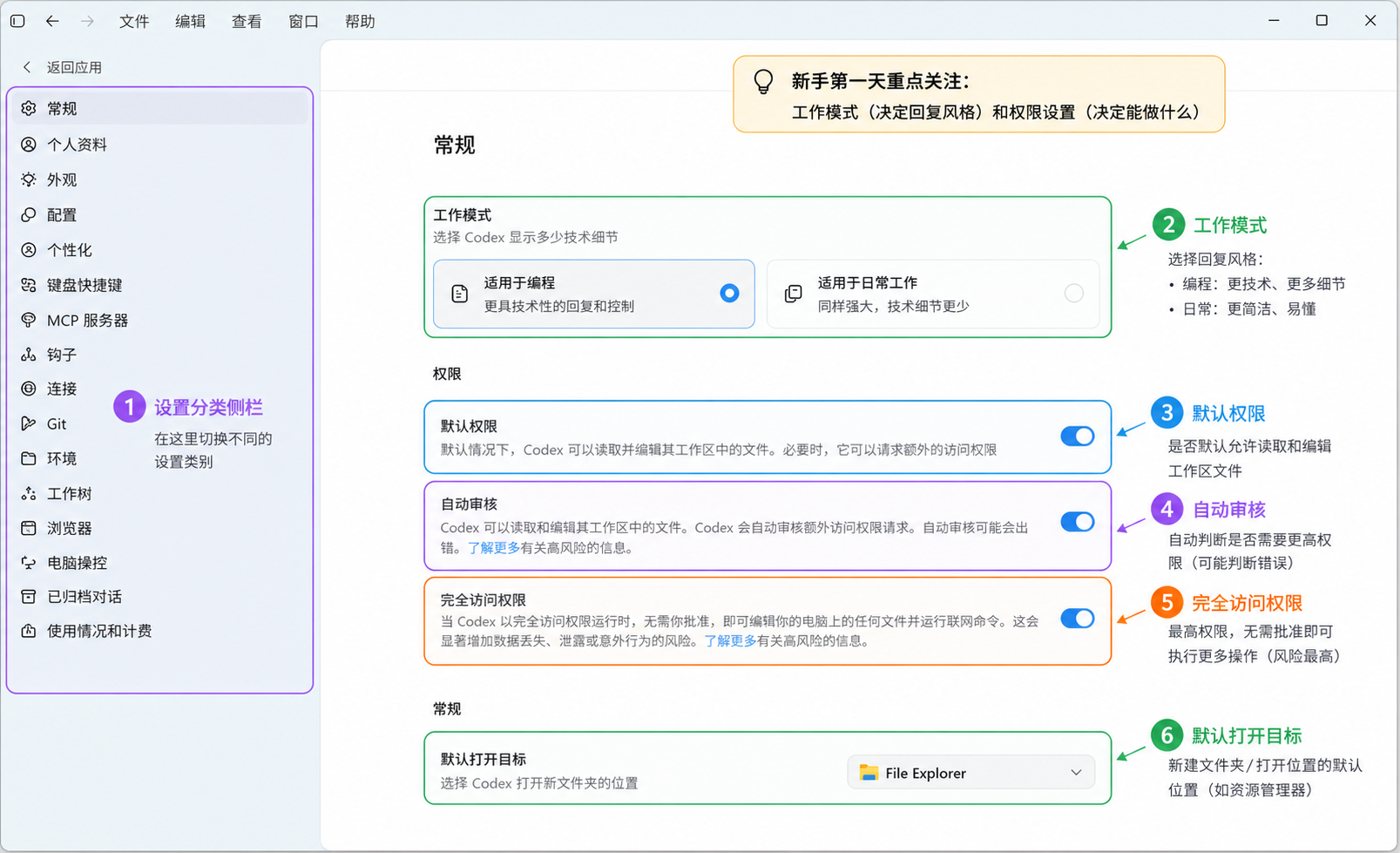1400x853 pixels.
Task: Click the sun icon beside 外观
Action: click(x=29, y=179)
